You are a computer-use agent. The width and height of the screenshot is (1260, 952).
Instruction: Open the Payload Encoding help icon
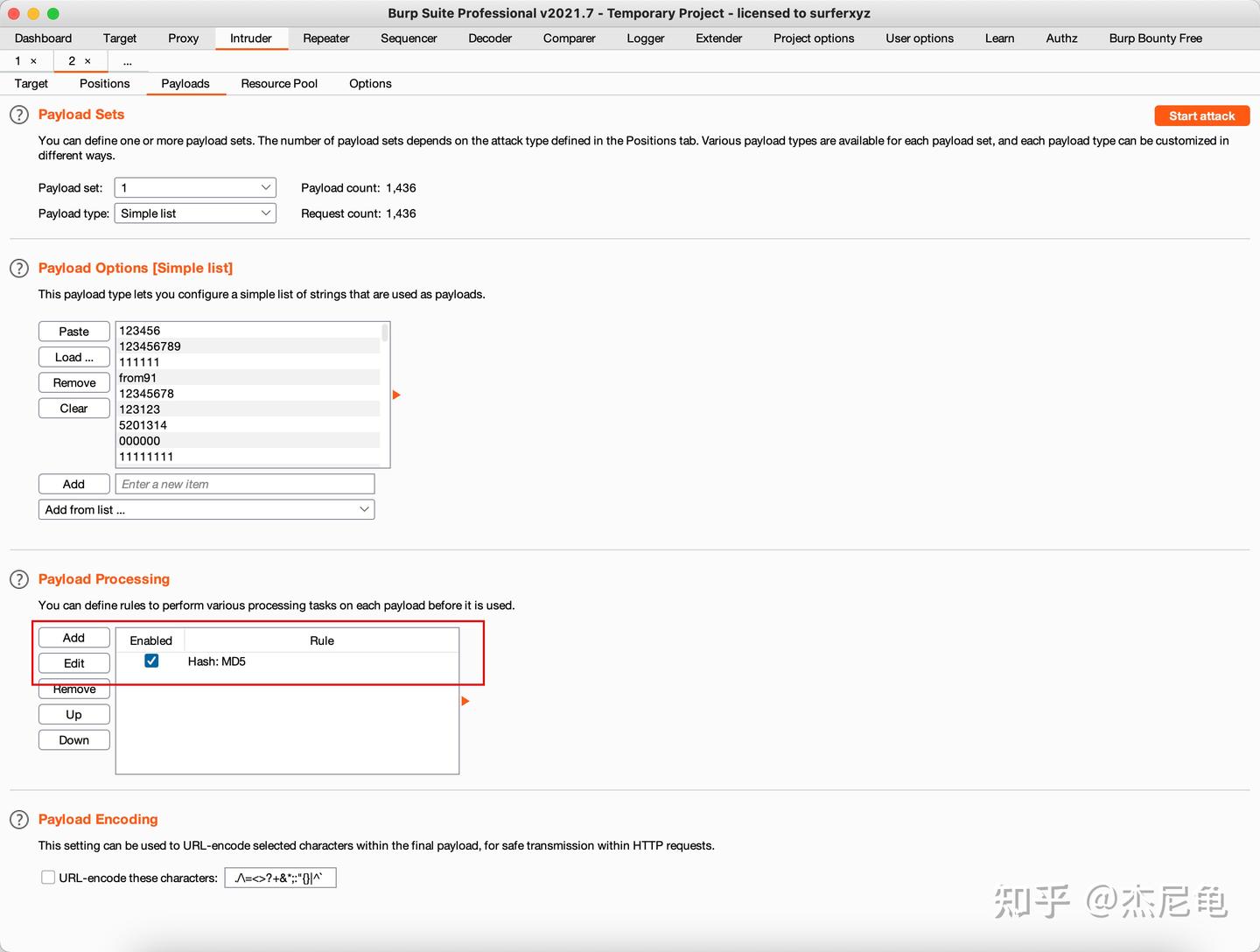19,820
